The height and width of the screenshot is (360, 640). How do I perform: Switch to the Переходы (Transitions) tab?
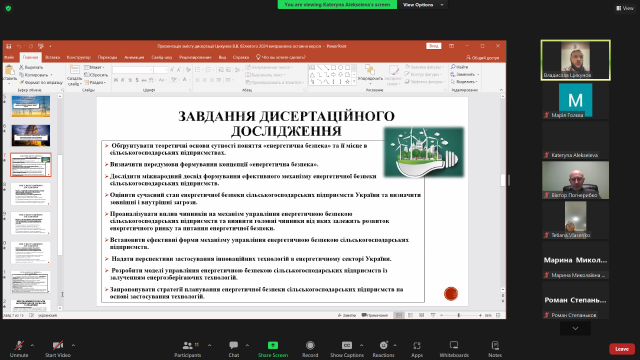[107, 58]
